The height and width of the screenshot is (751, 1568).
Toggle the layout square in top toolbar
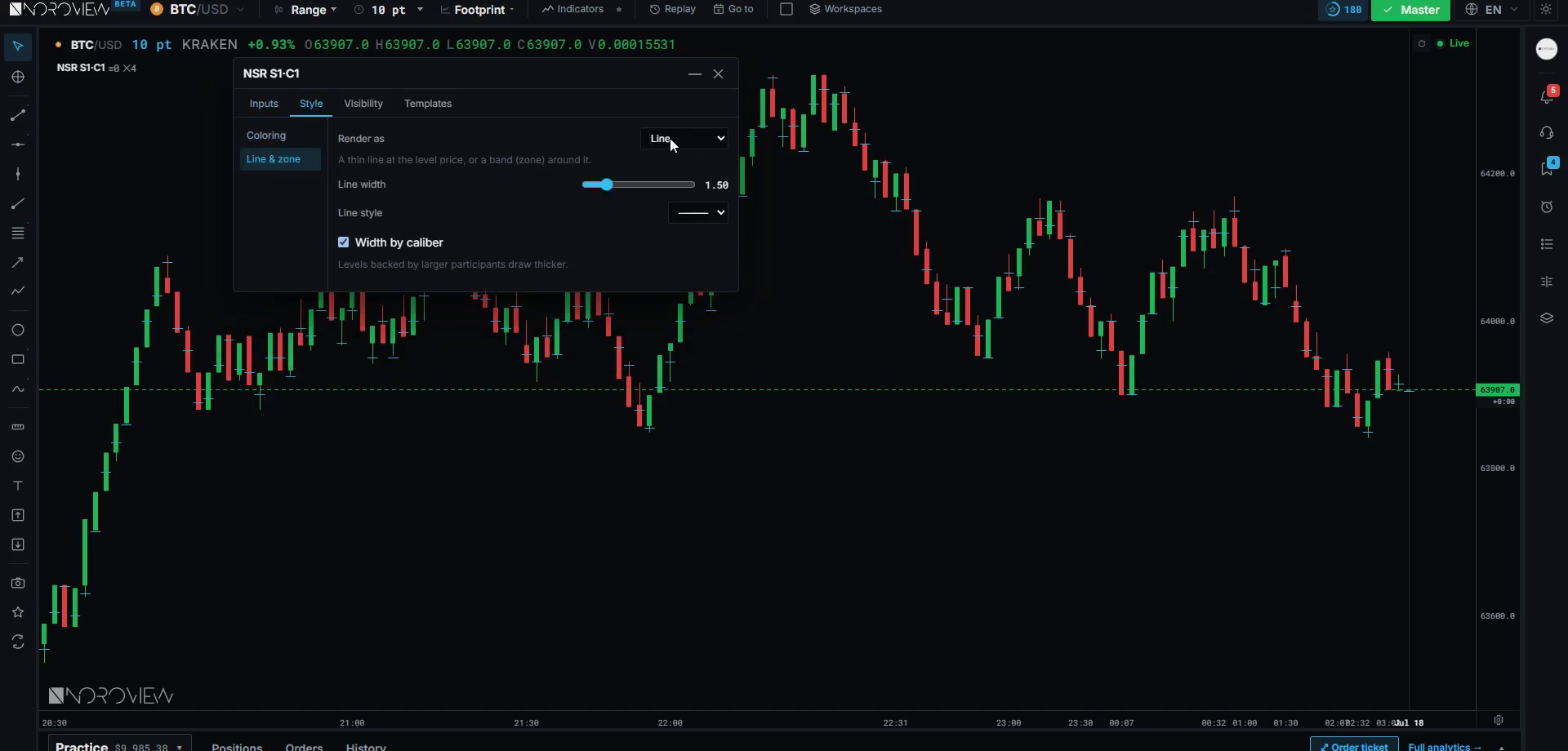[786, 10]
